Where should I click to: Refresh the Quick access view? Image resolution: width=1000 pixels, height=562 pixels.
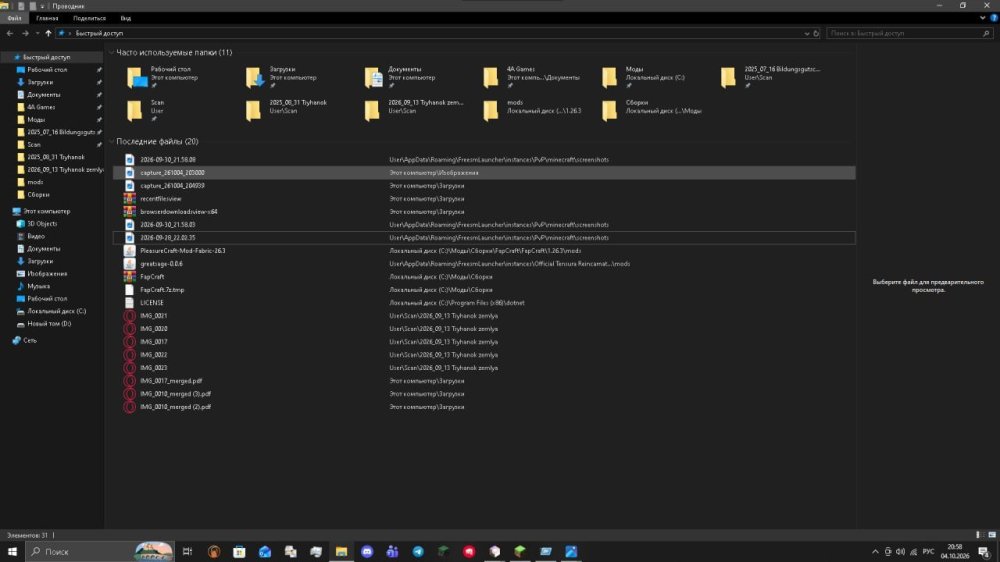[816, 33]
